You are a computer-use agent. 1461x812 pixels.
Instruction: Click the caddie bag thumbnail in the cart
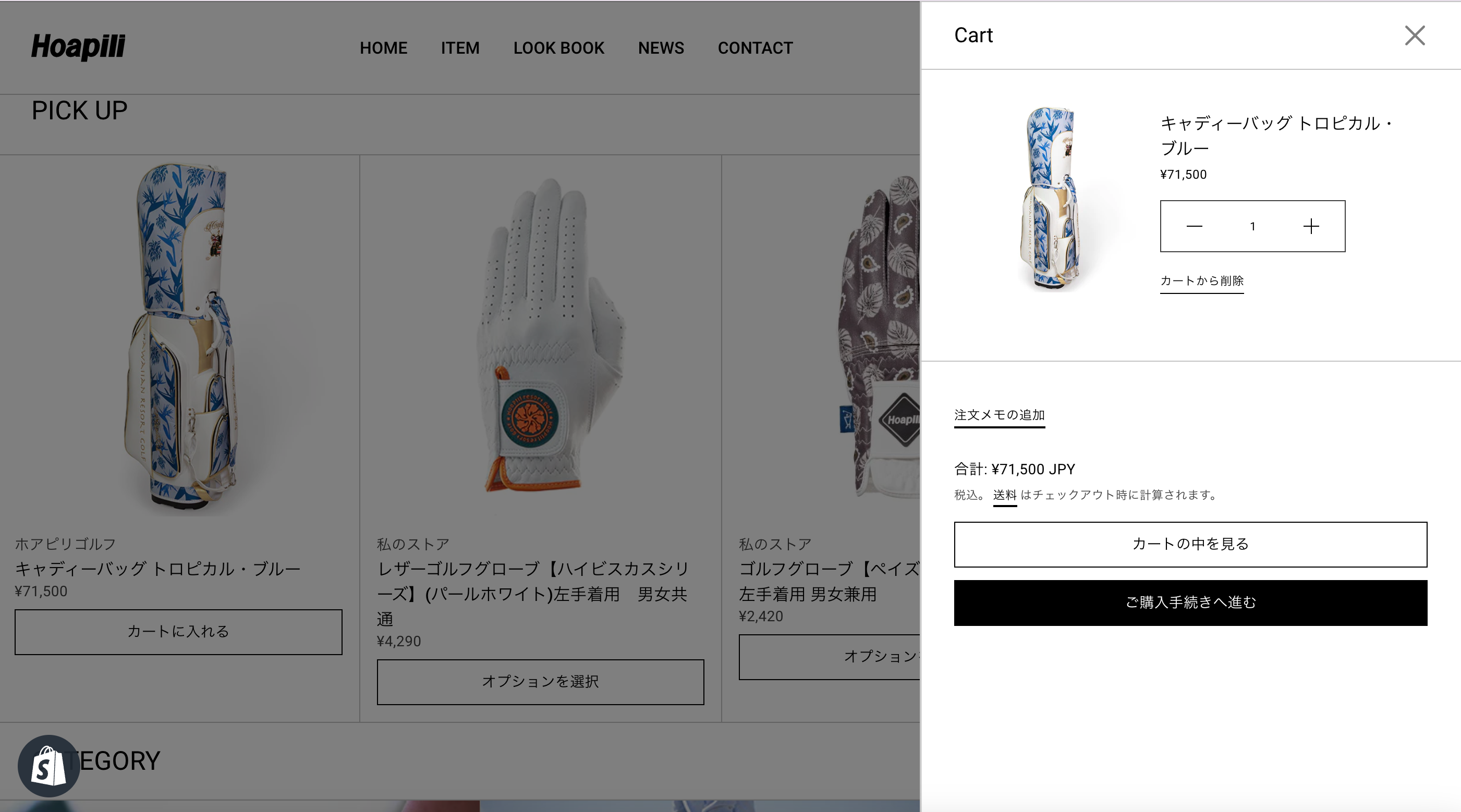pos(1051,199)
